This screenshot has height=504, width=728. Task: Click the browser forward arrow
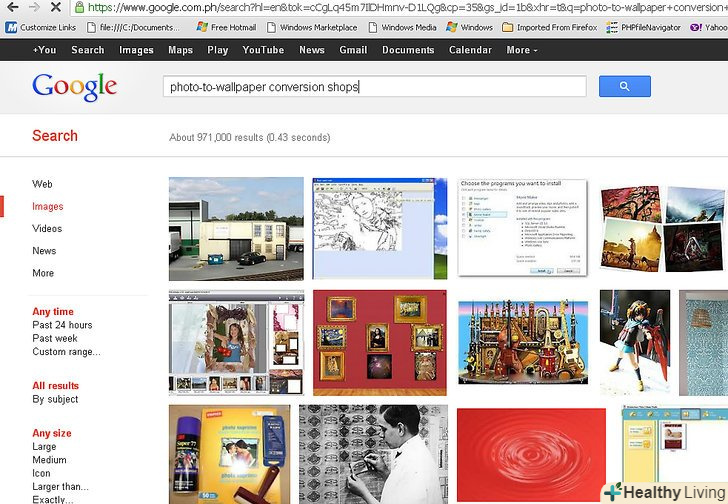(x=34, y=7)
